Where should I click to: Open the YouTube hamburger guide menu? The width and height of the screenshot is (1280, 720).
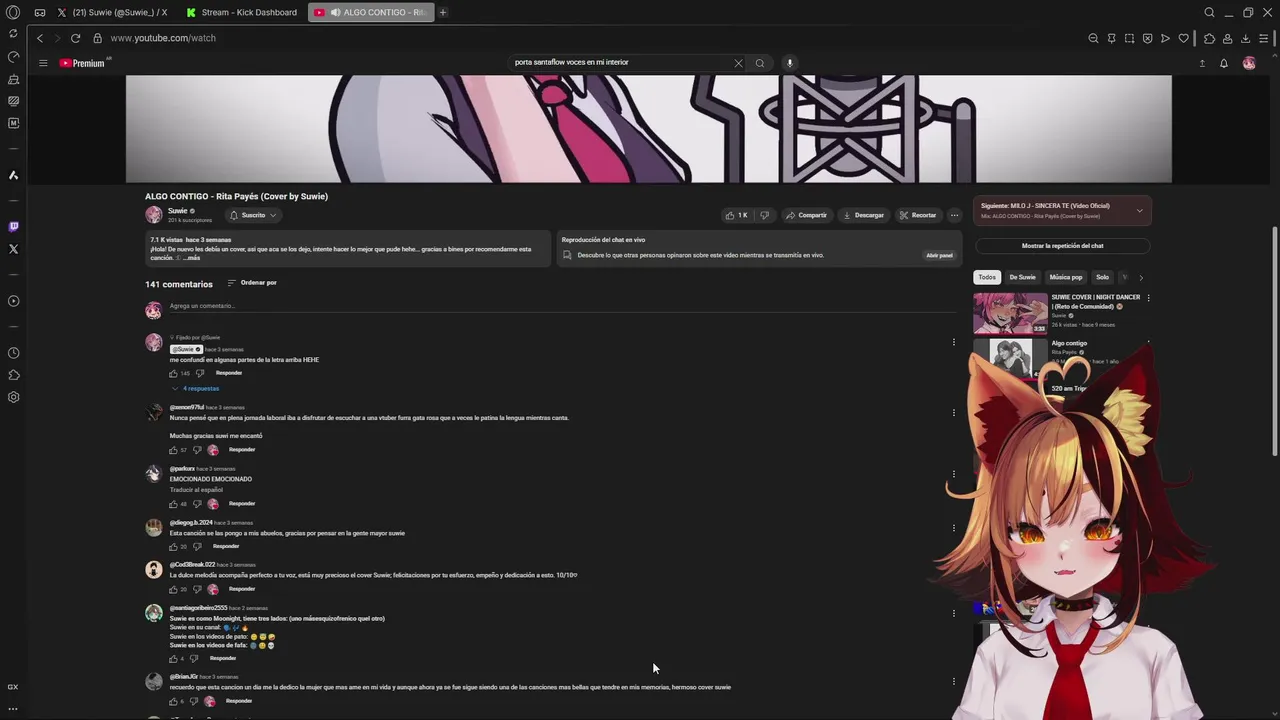pos(43,63)
